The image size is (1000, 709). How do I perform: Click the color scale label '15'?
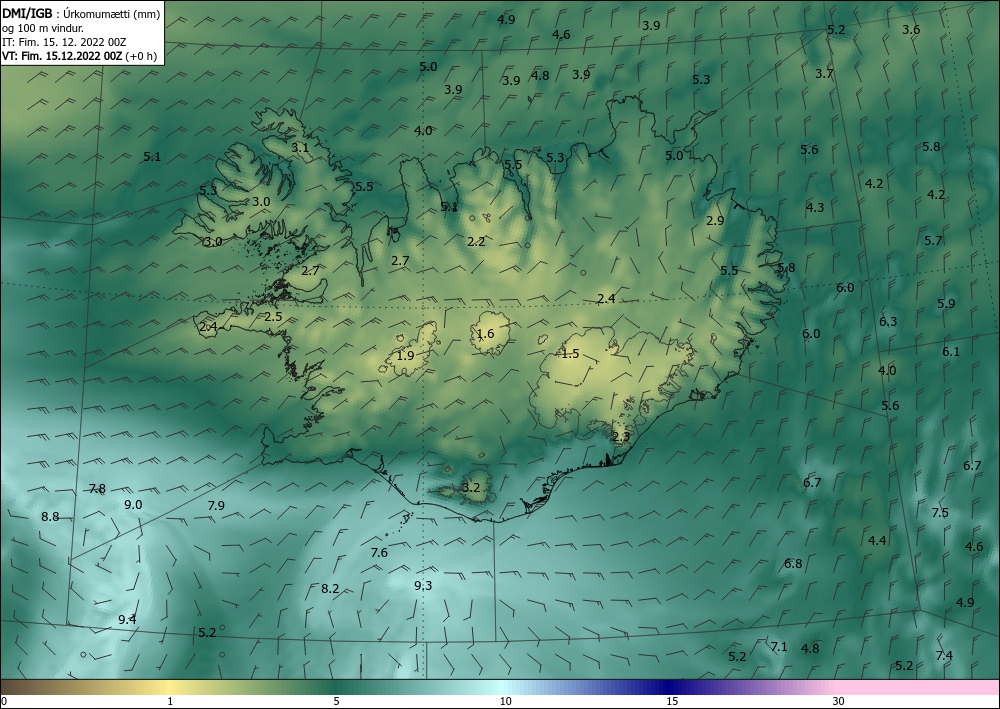672,701
